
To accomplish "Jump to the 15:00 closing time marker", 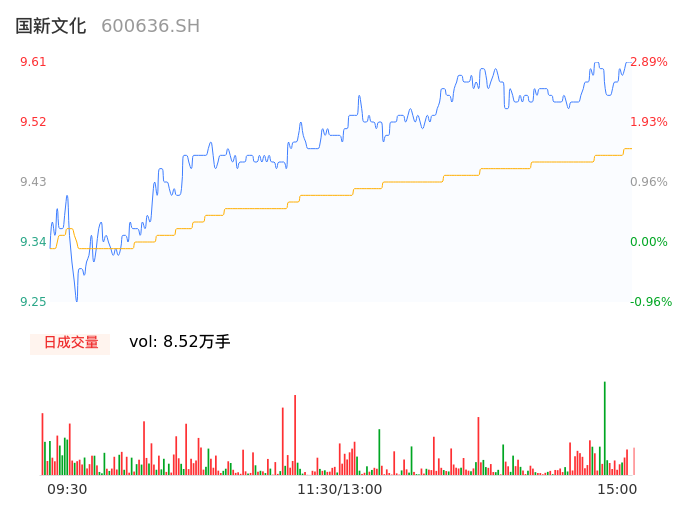I will click(x=617, y=489).
